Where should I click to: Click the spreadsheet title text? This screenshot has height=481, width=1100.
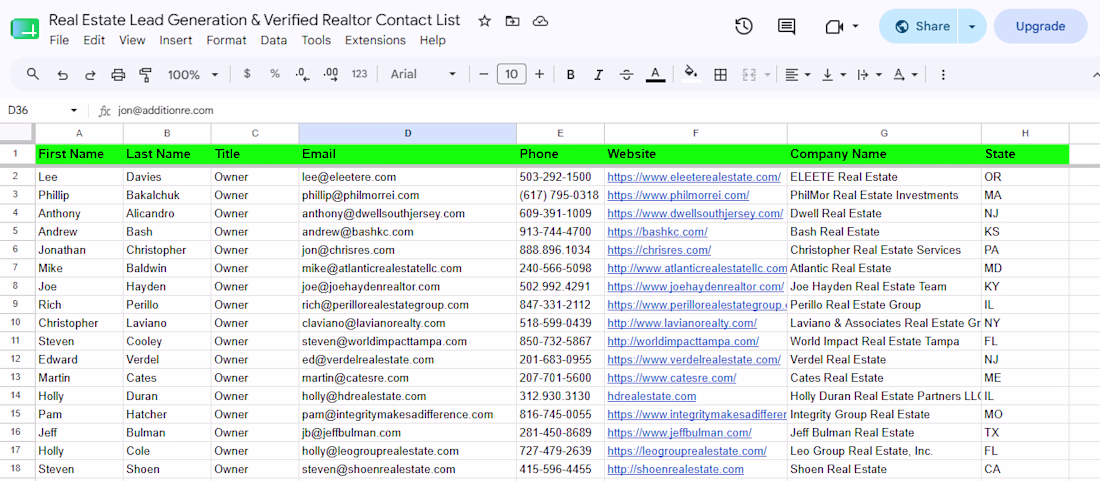(x=255, y=20)
